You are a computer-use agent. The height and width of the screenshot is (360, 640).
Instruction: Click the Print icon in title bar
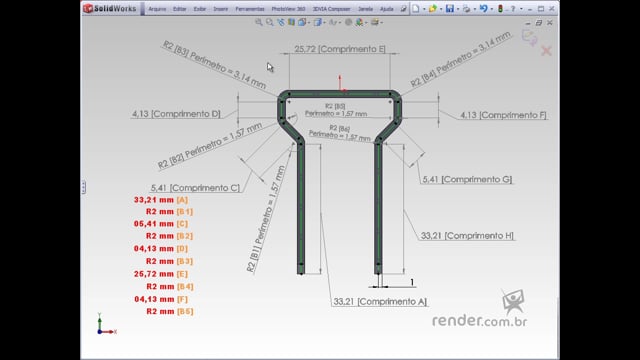(x=466, y=9)
